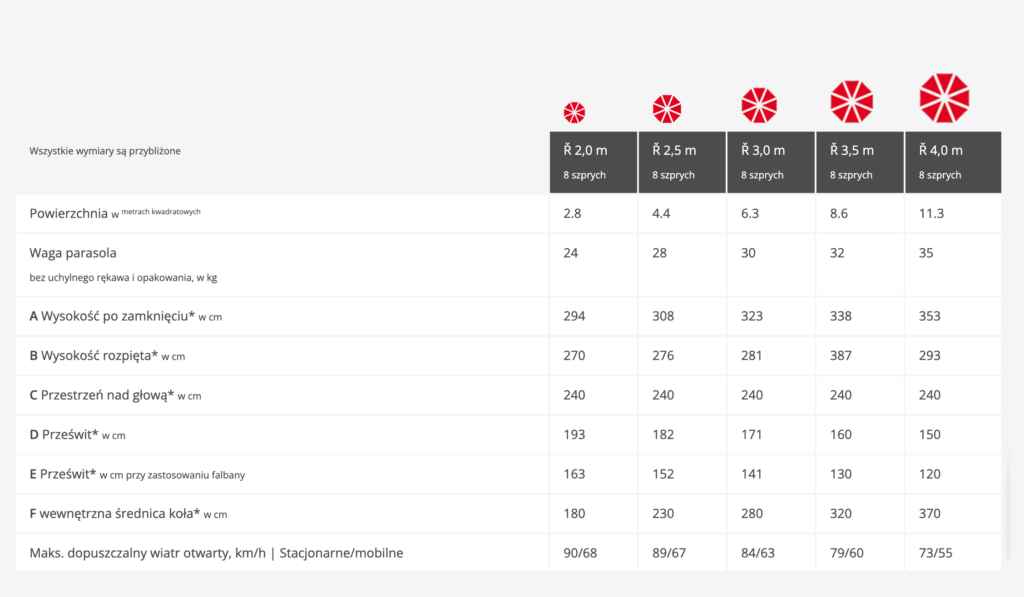This screenshot has height=597, width=1024.
Task: Select the umbrella icon above 2,5 m column
Action: (x=667, y=108)
